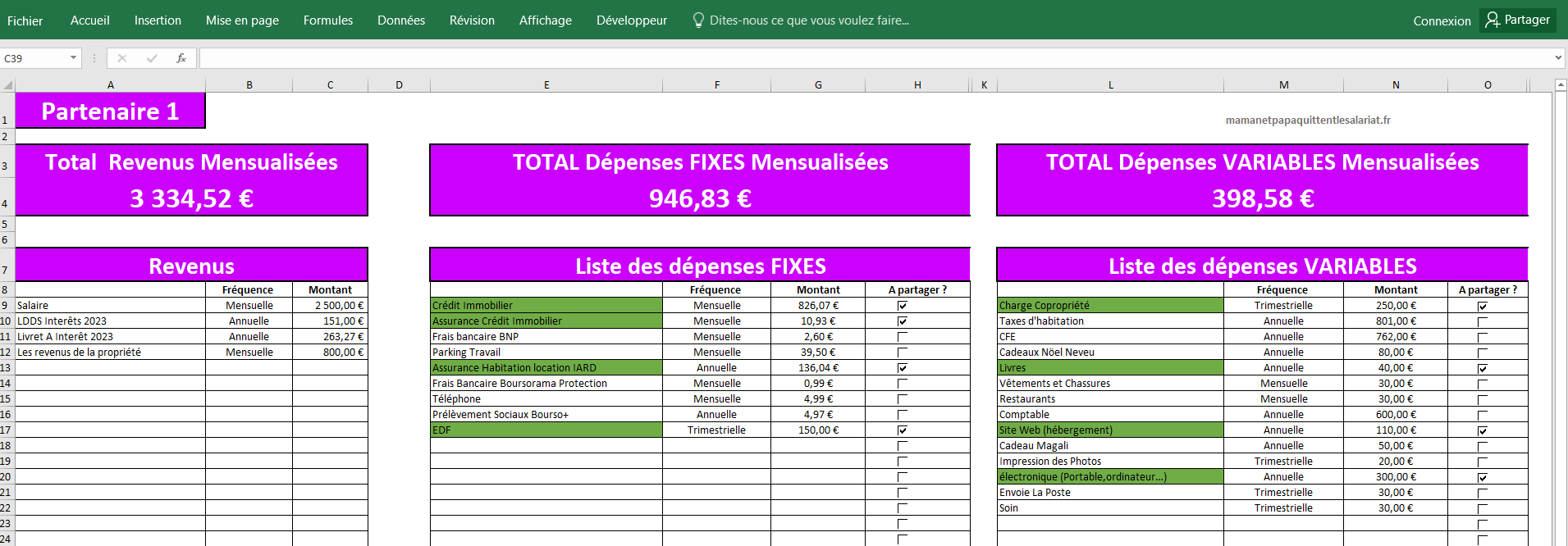
Task: Switch to the Affichage tab
Action: coord(546,20)
